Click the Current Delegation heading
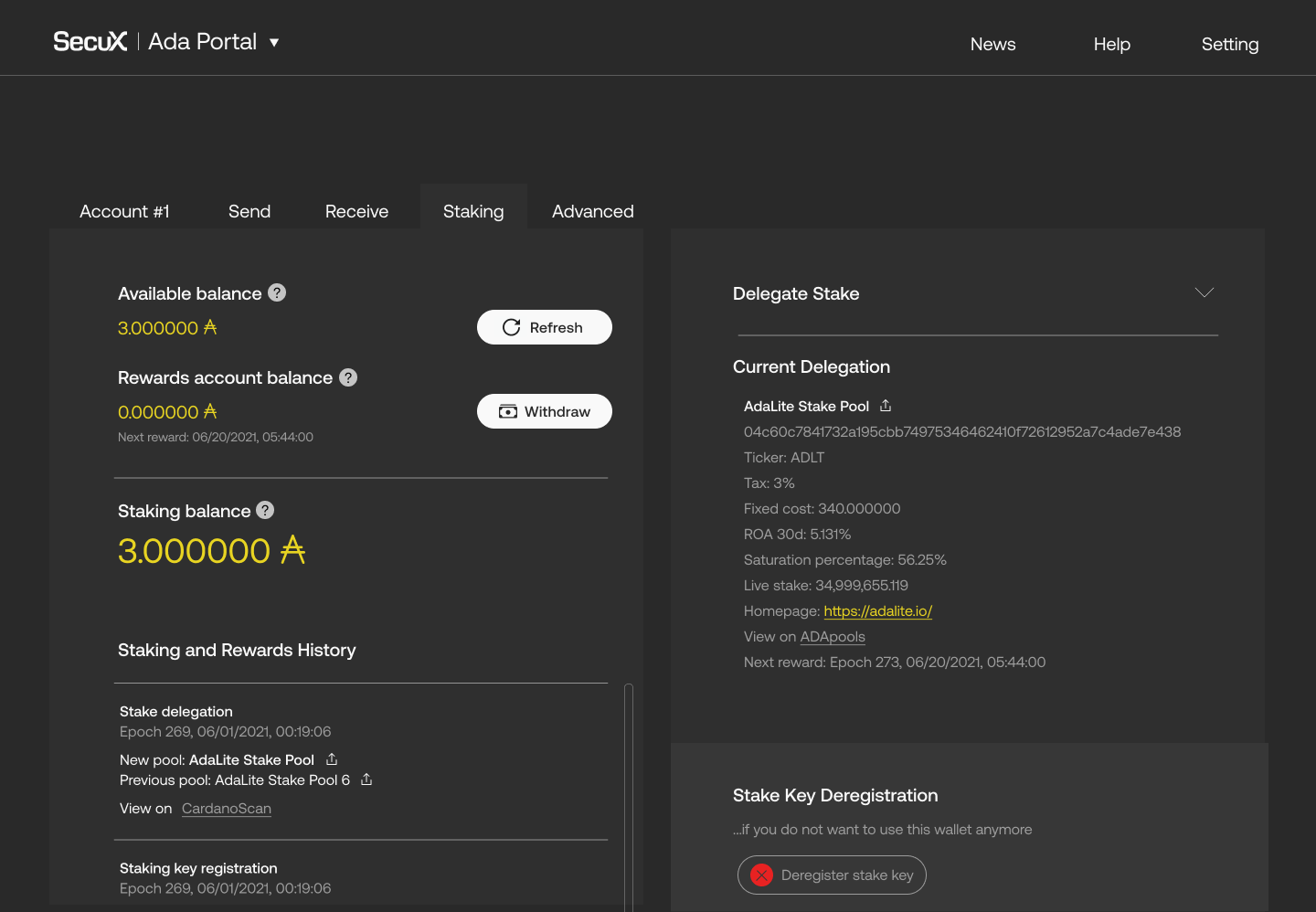 point(812,366)
